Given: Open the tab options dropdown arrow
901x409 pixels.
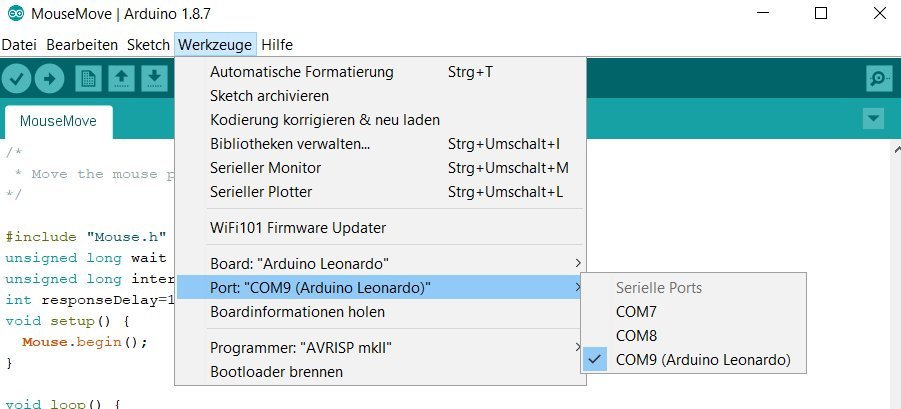Looking at the screenshot, I should 874,119.
